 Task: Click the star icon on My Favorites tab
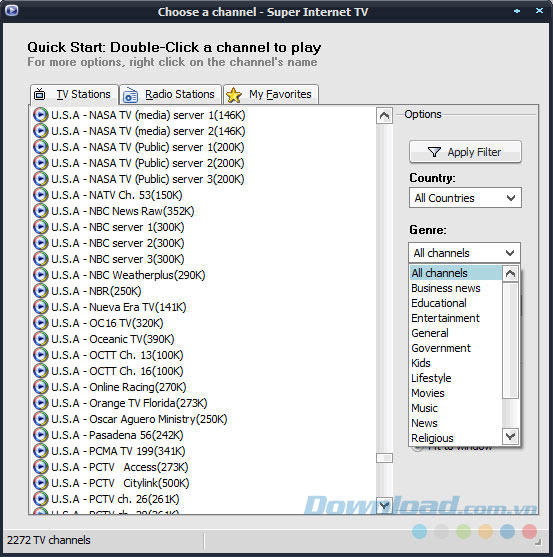234,95
